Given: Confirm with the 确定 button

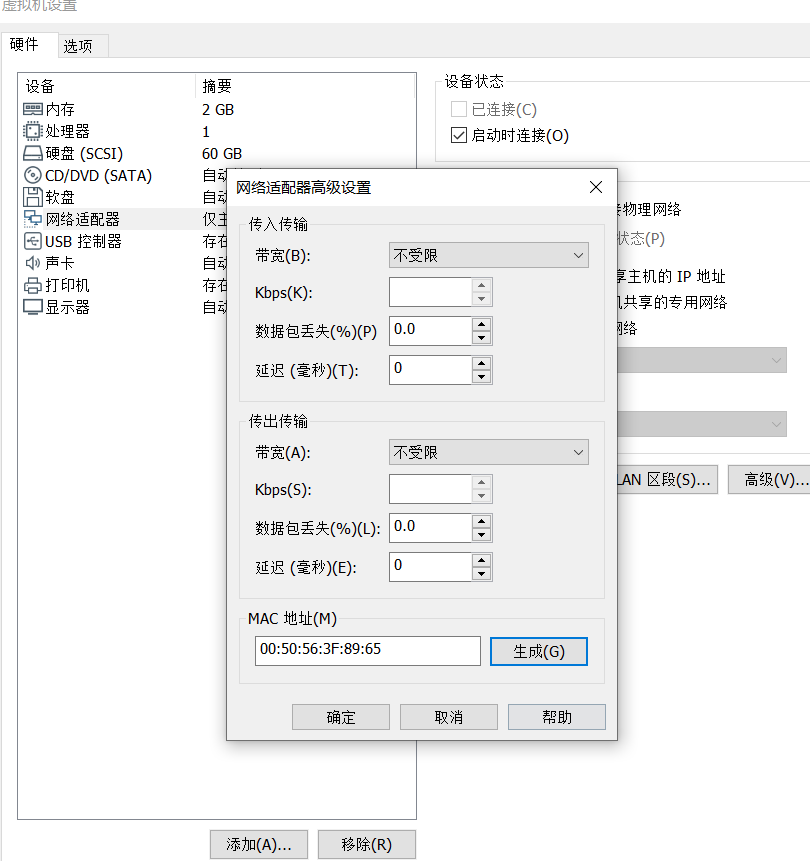Looking at the screenshot, I should 341,717.
